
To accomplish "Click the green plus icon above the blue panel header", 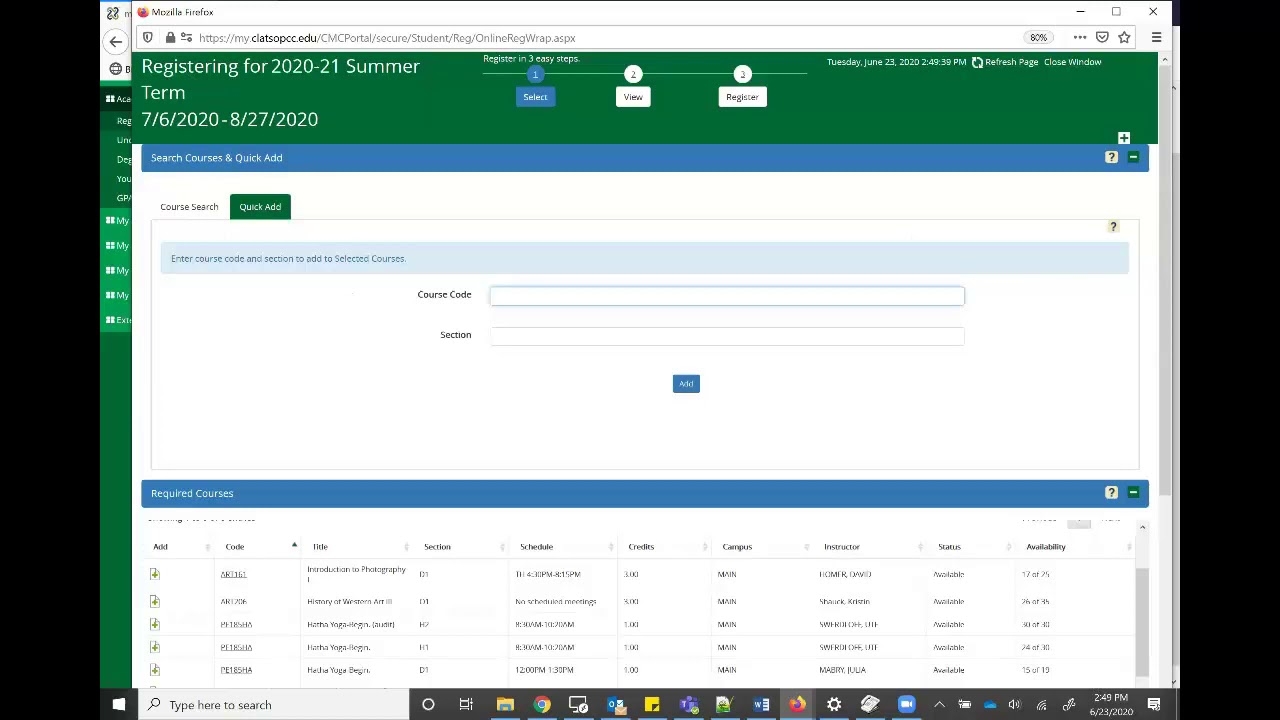I will click(x=1123, y=138).
